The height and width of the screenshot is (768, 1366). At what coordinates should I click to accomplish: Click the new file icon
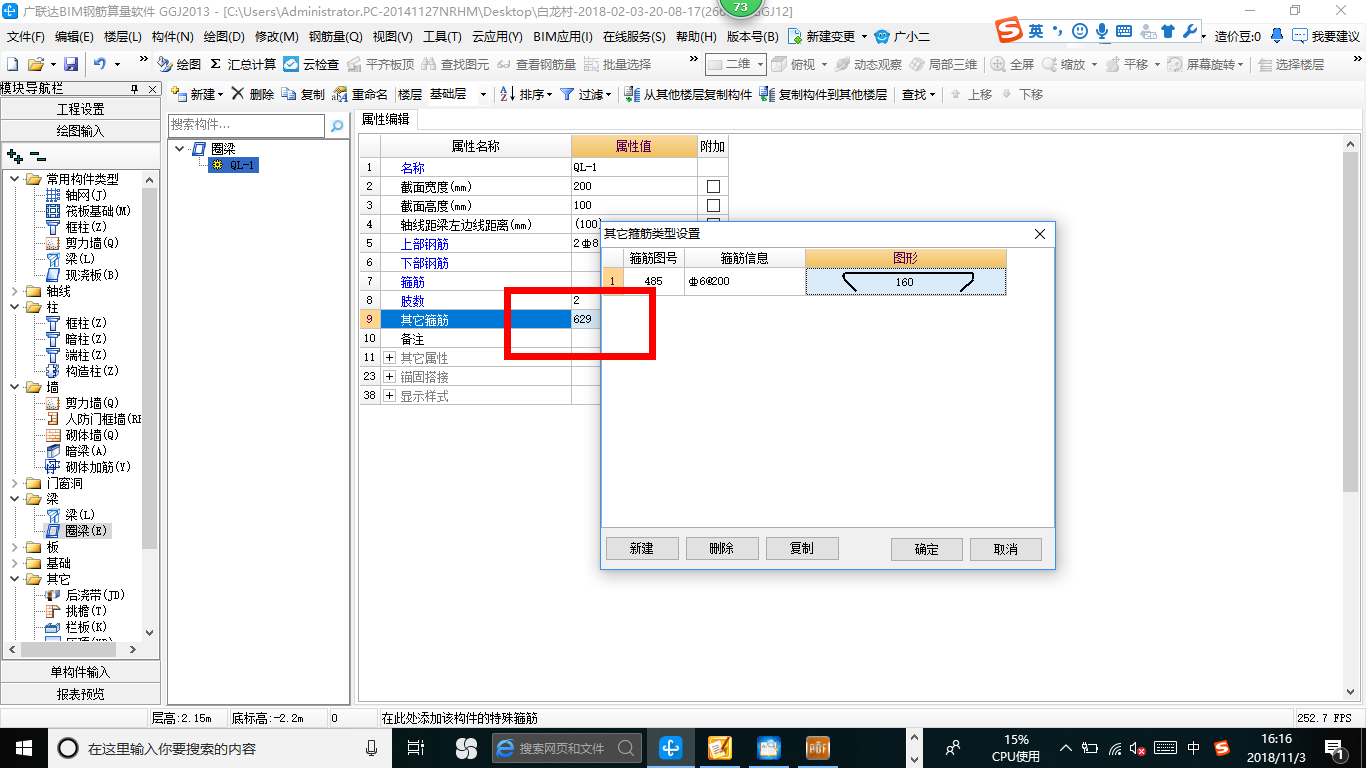[12, 64]
